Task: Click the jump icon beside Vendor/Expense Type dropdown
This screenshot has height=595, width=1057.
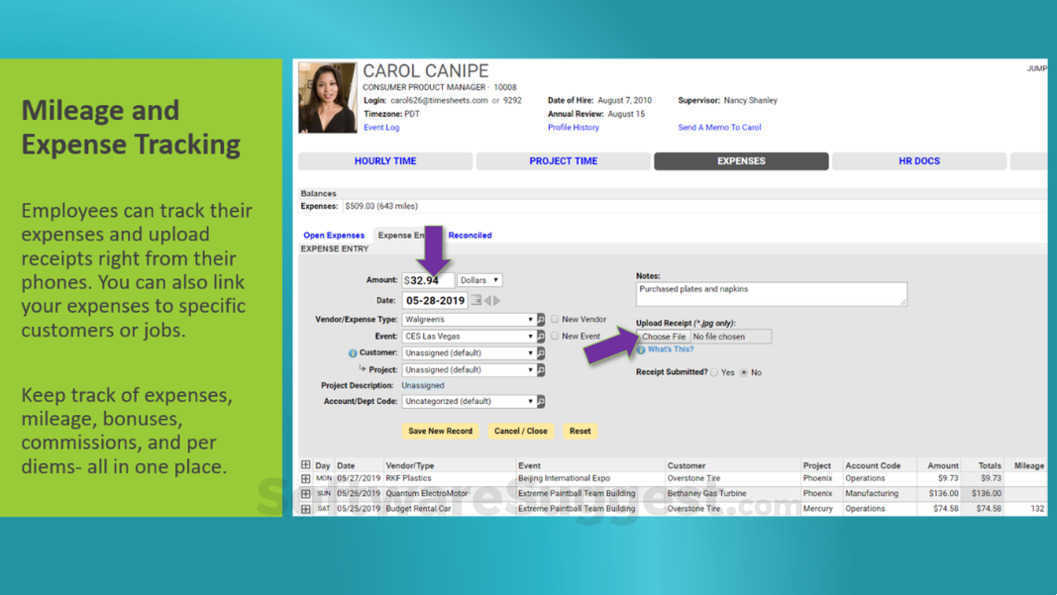Action: coord(541,318)
